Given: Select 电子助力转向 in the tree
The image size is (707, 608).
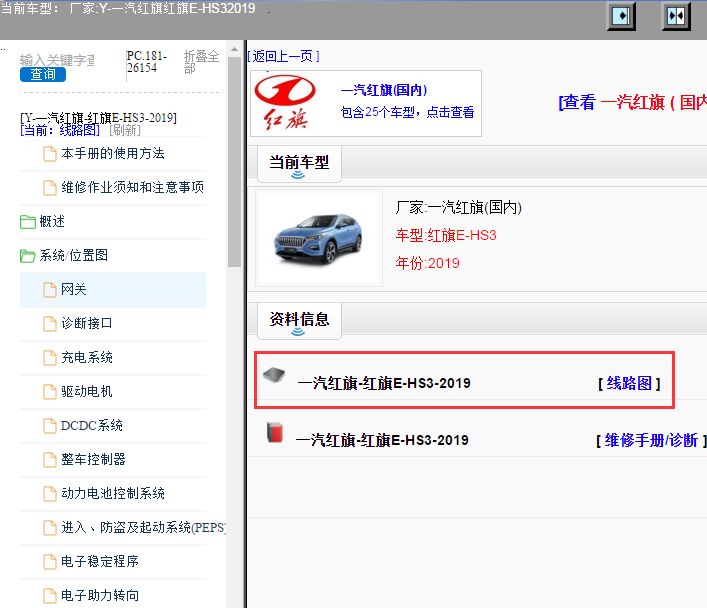Looking at the screenshot, I should 100,595.
